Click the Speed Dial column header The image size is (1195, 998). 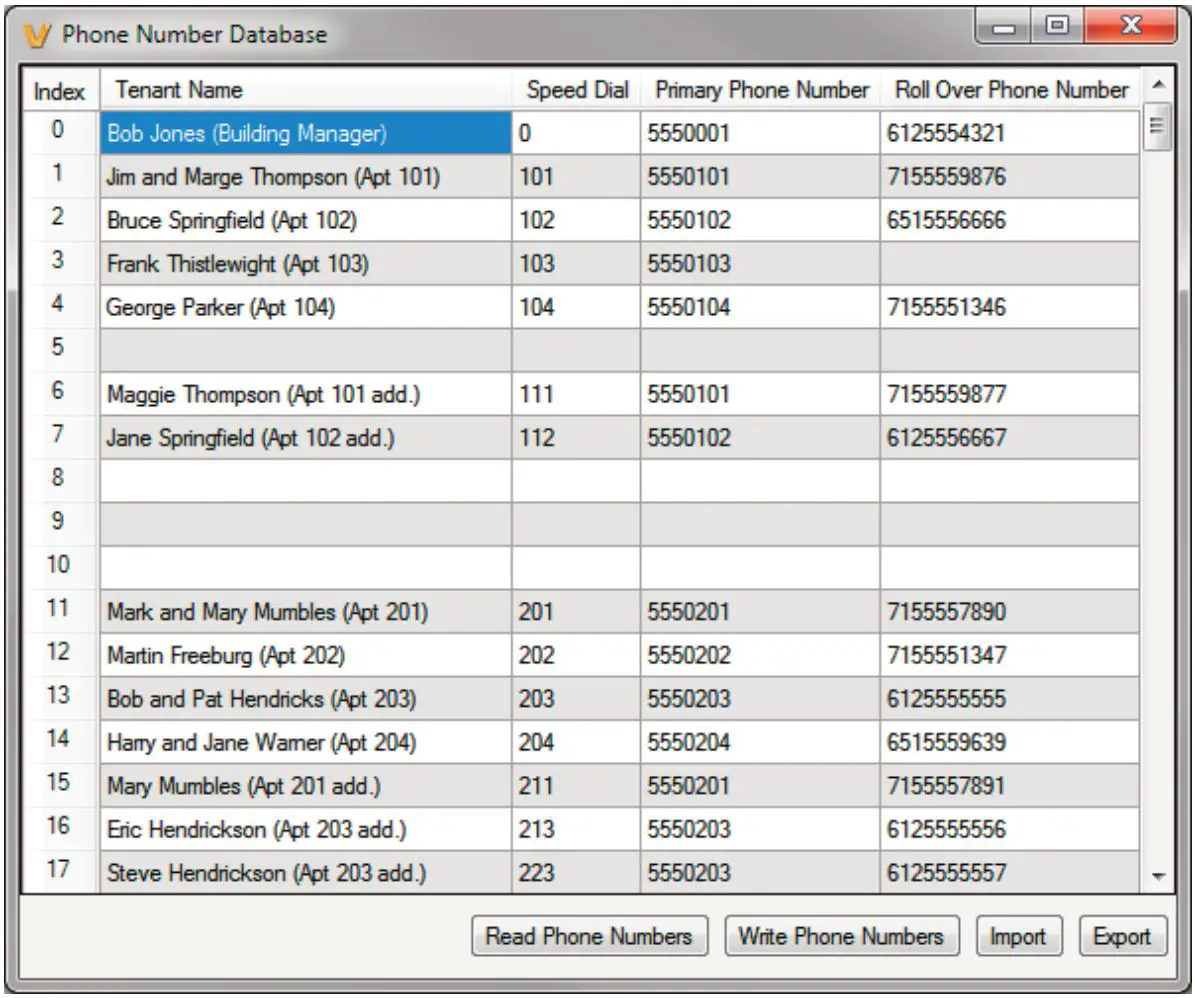pyautogui.click(x=576, y=91)
